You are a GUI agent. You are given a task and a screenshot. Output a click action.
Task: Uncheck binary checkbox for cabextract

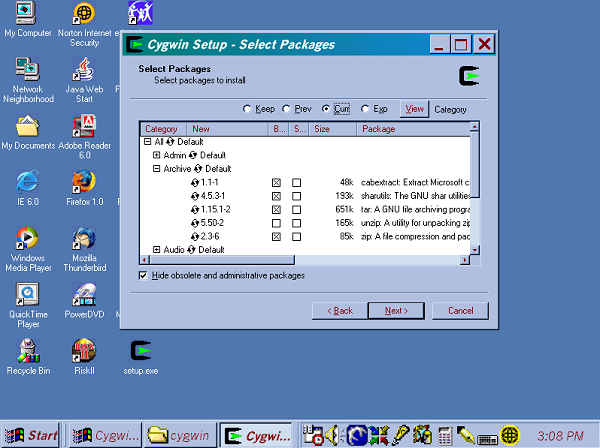point(276,183)
